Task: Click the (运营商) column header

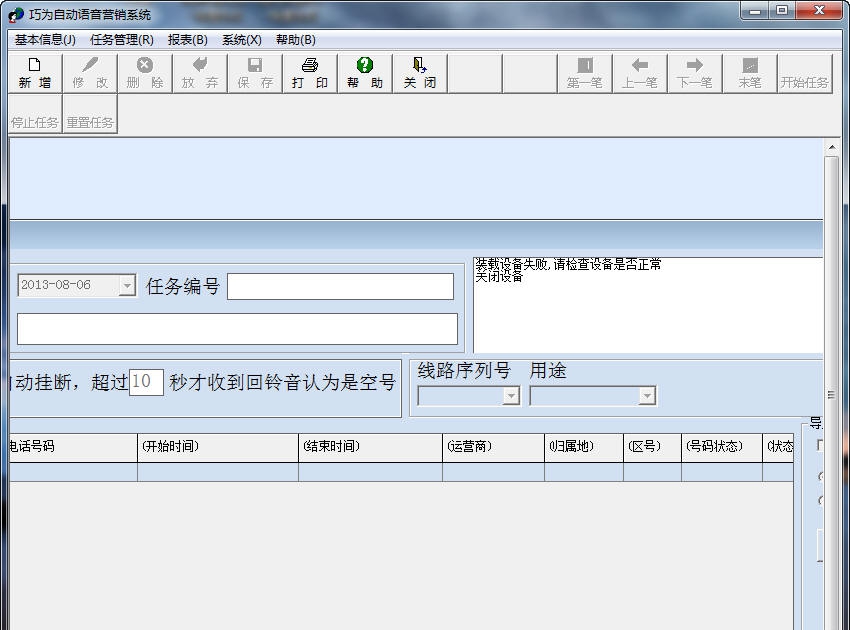Action: click(493, 447)
